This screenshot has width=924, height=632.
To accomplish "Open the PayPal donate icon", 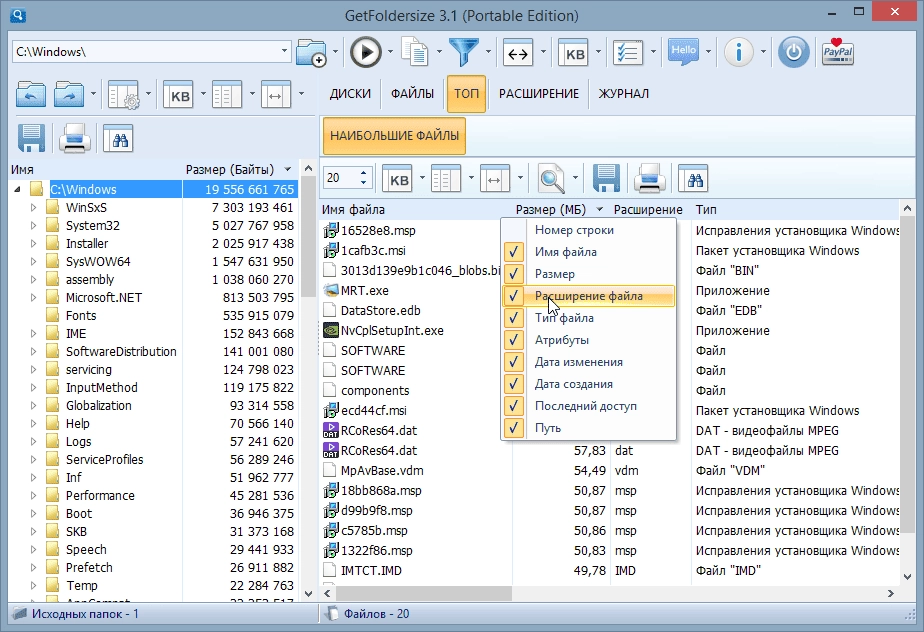I will click(837, 52).
